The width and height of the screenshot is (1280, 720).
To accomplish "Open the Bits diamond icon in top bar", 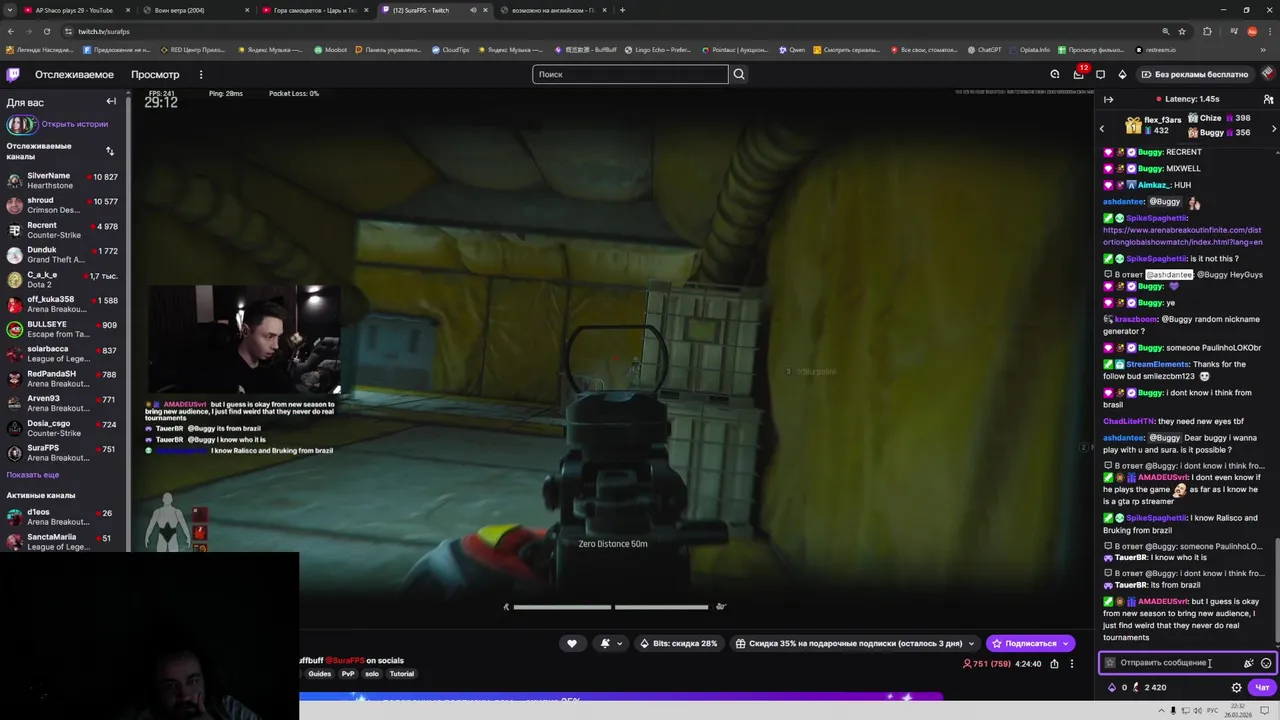I will [1122, 74].
